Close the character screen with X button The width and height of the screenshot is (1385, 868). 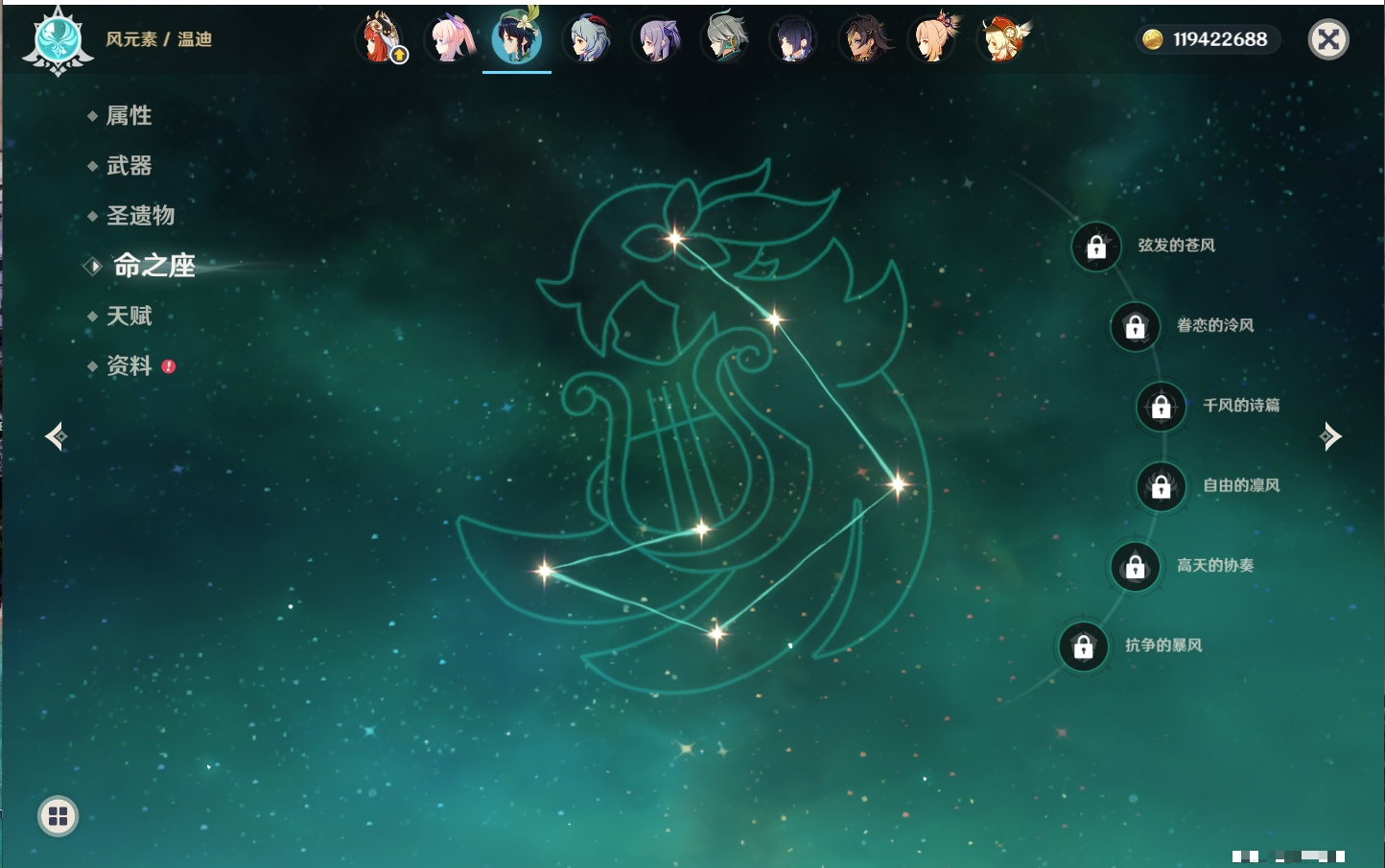click(1328, 39)
